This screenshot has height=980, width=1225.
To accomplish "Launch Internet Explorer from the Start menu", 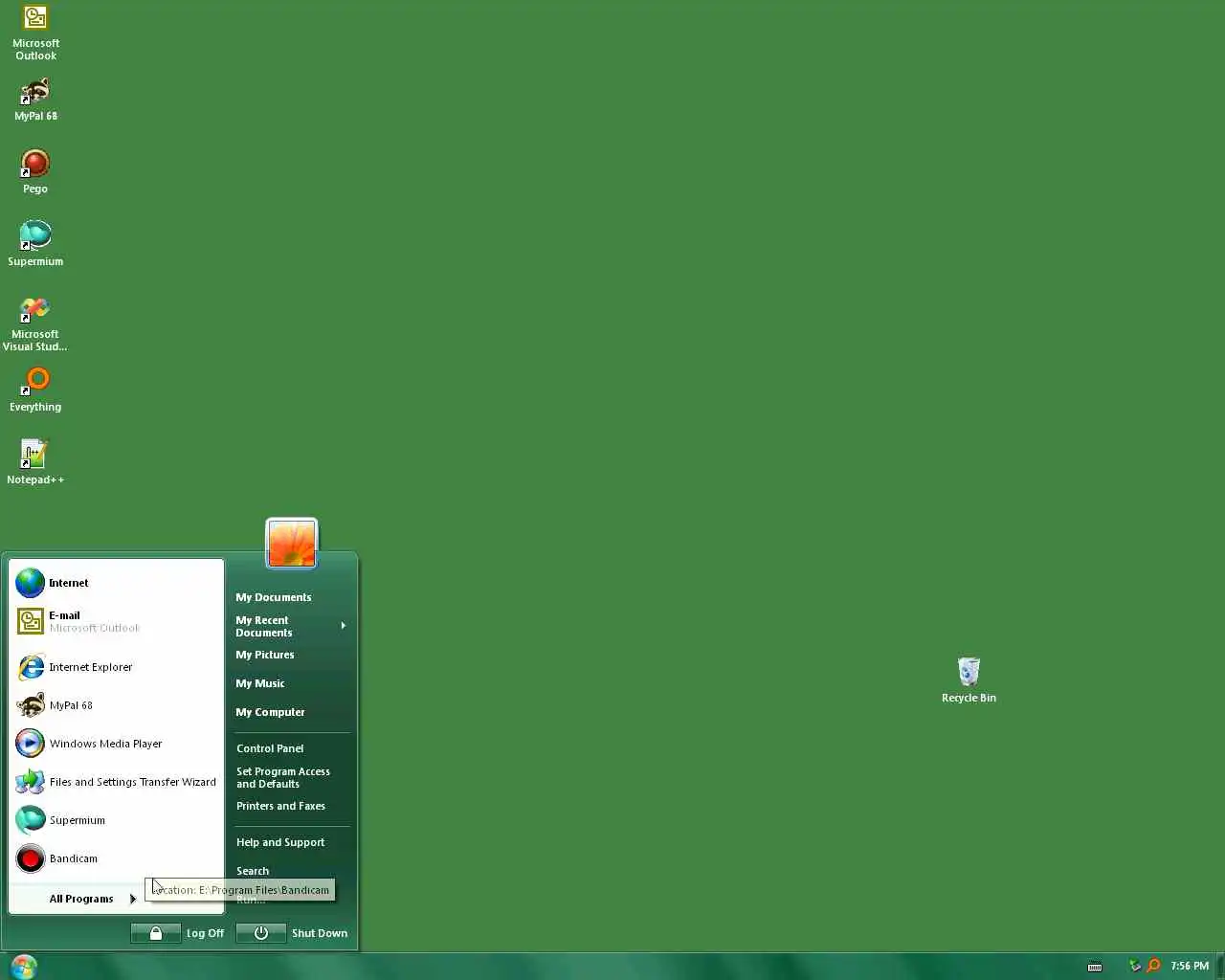I will 117,667.
